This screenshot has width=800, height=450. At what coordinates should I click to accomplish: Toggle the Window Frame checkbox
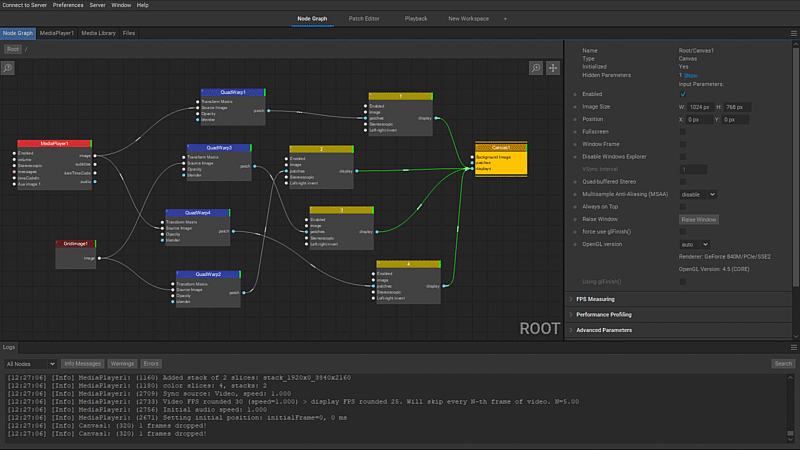pos(683,144)
